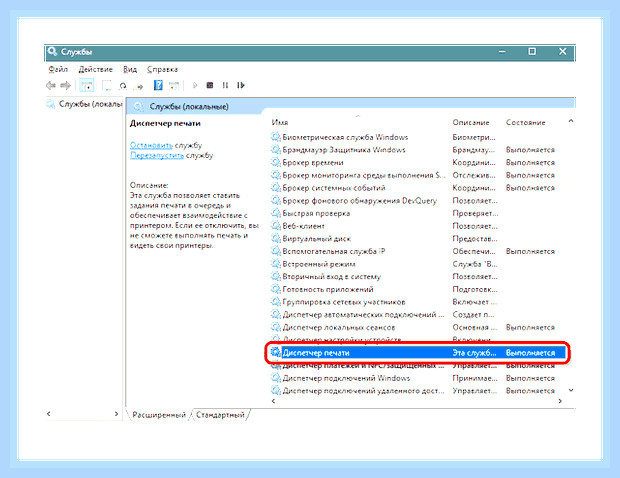This screenshot has height=478, width=620.
Task: Click the services list scroll-down arrow
Action: pyautogui.click(x=571, y=390)
